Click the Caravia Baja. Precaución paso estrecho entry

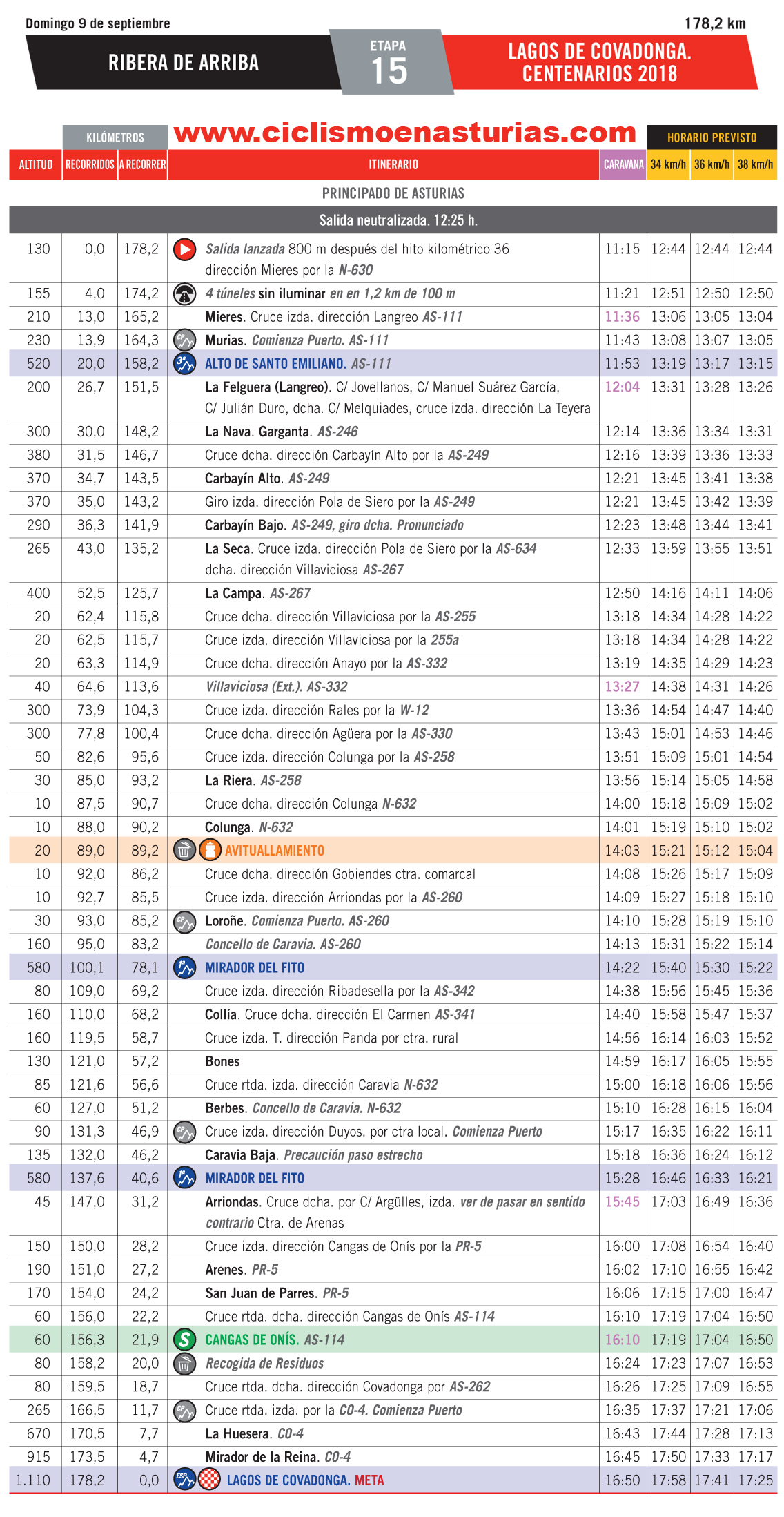314,1155
